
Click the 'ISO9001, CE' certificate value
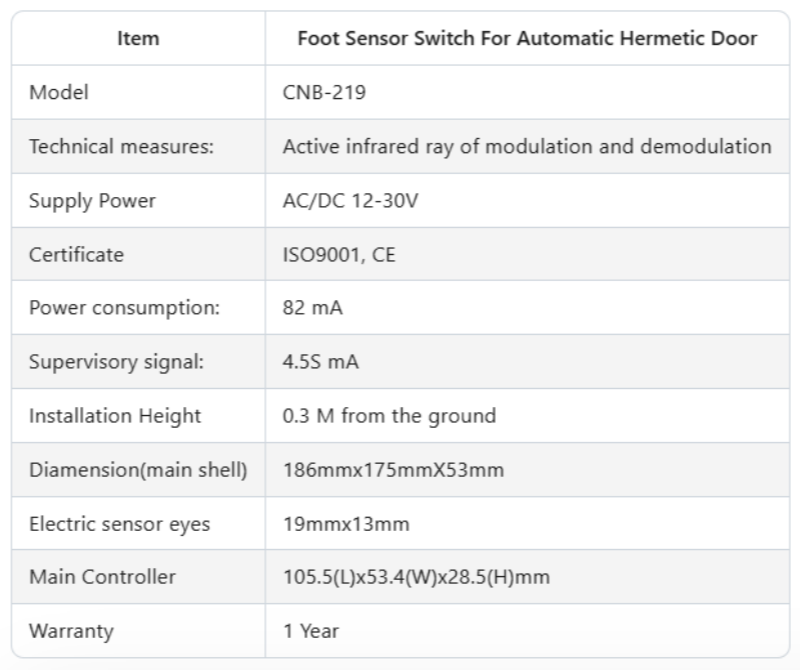tap(339, 255)
